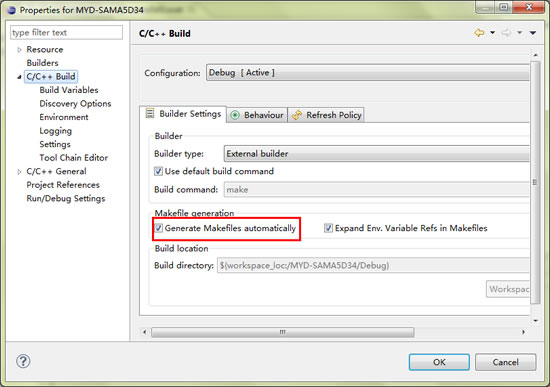Open the Configuration dropdown
This screenshot has height=387, width=550.
pos(368,73)
